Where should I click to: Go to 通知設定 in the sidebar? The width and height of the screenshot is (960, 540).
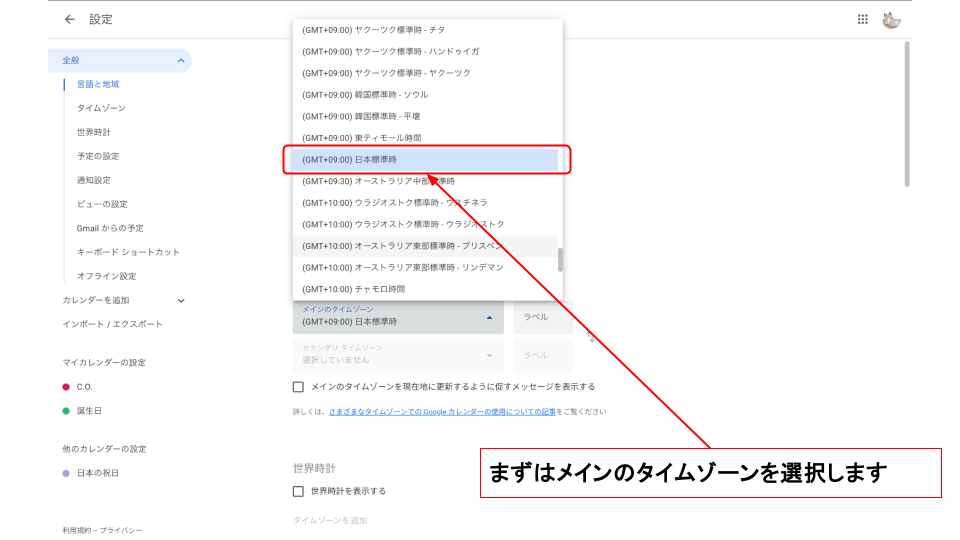(94, 180)
